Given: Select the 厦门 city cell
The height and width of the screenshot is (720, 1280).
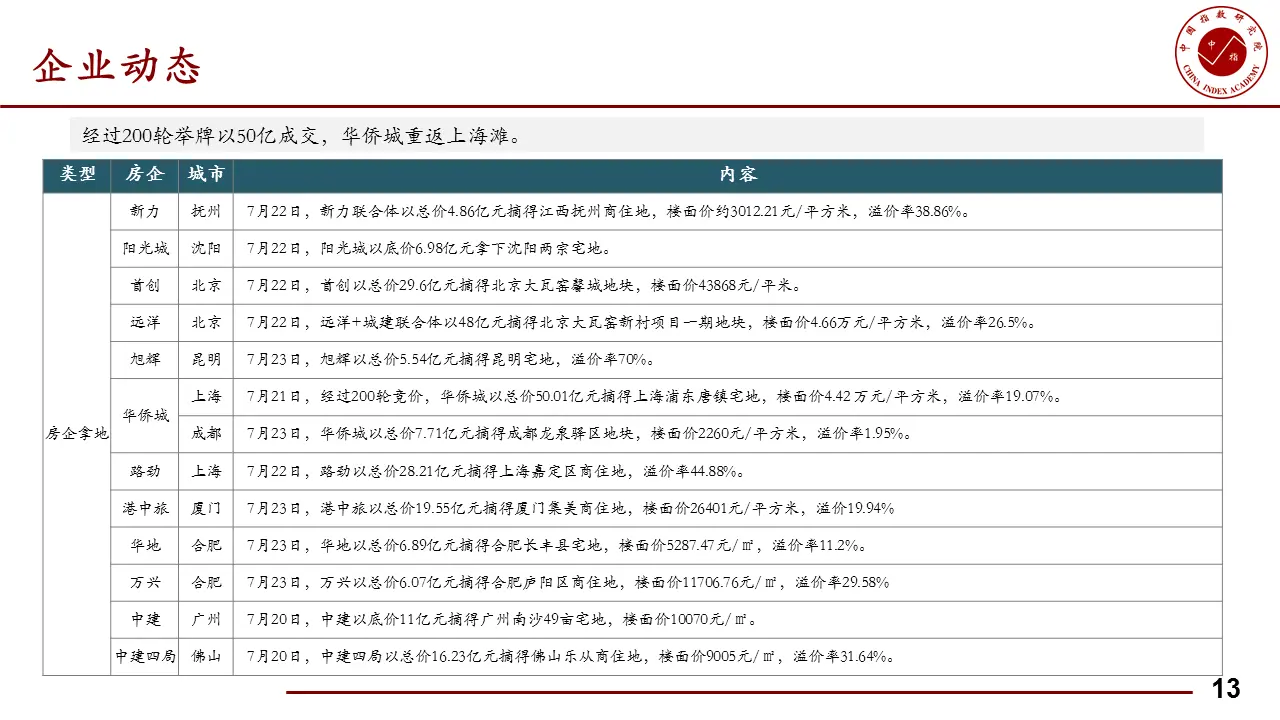Looking at the screenshot, I should [x=206, y=508].
